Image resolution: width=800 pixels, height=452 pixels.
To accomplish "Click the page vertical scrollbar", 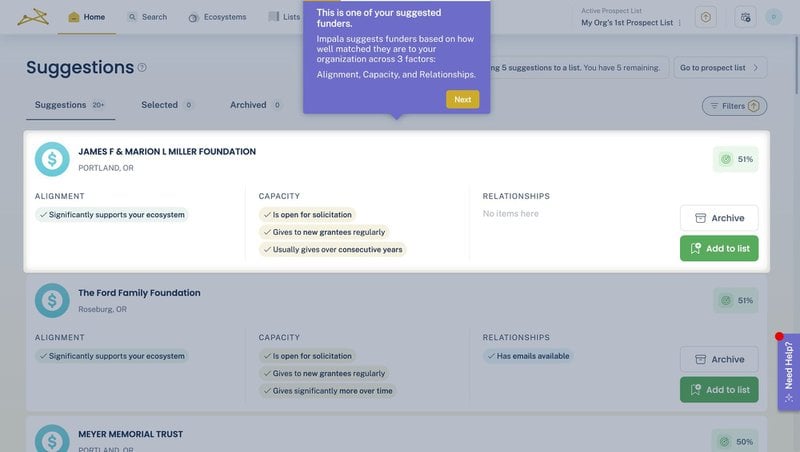I will point(797,64).
